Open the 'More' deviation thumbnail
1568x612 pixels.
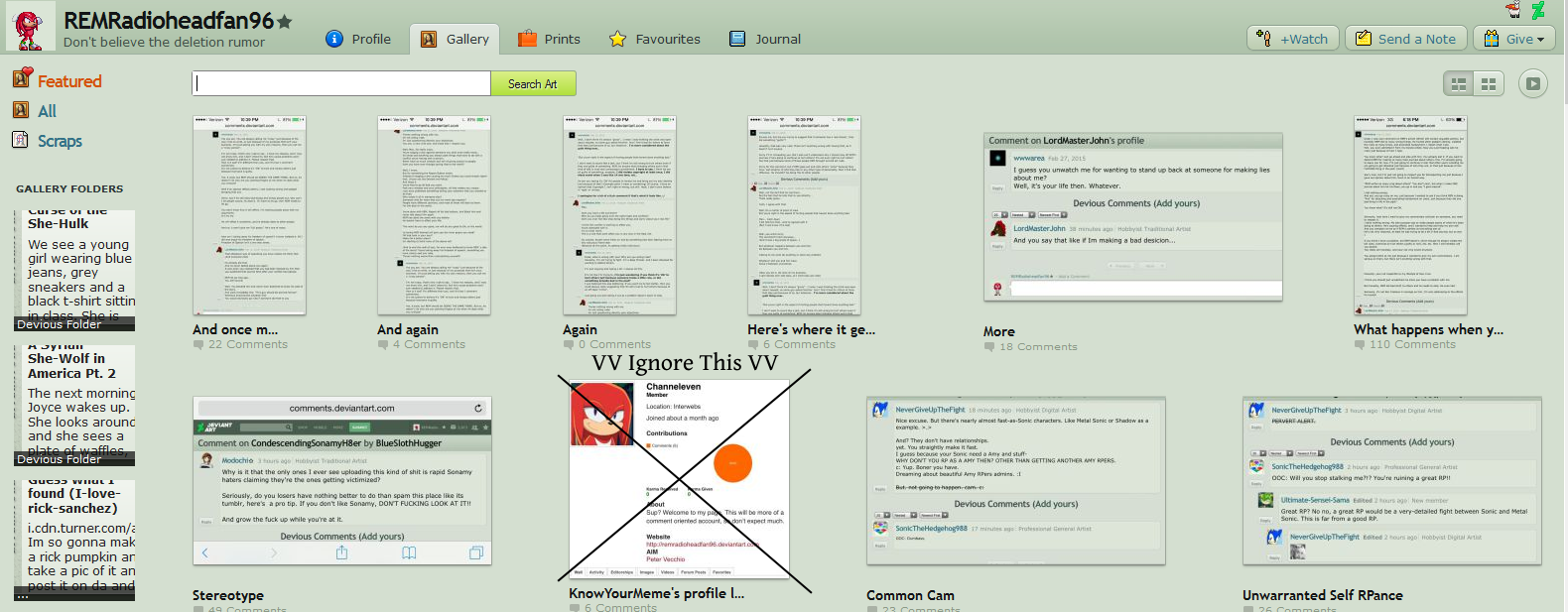(1132, 216)
